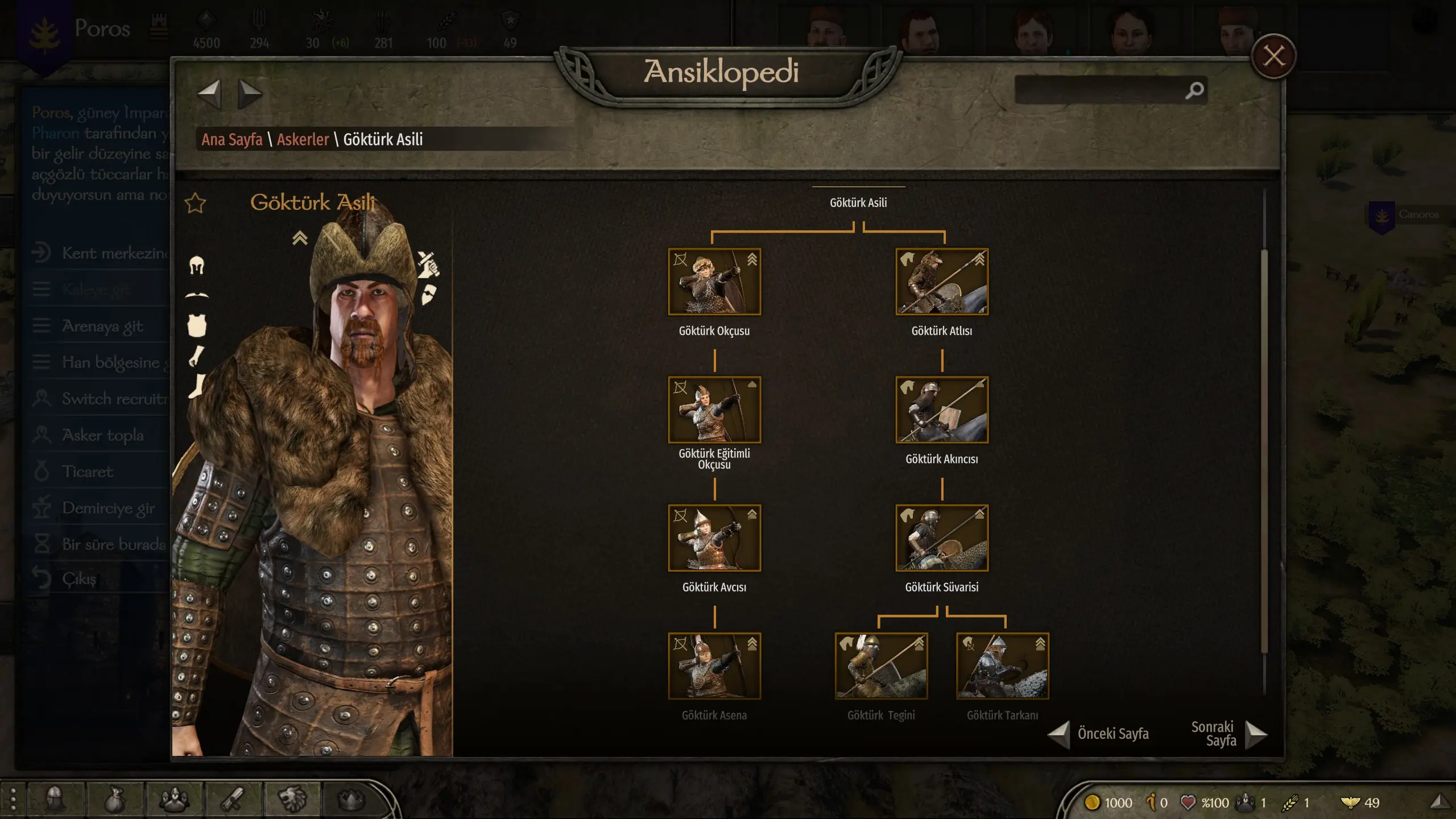Open Göktürk Okçusu troop thumbnail

point(714,282)
